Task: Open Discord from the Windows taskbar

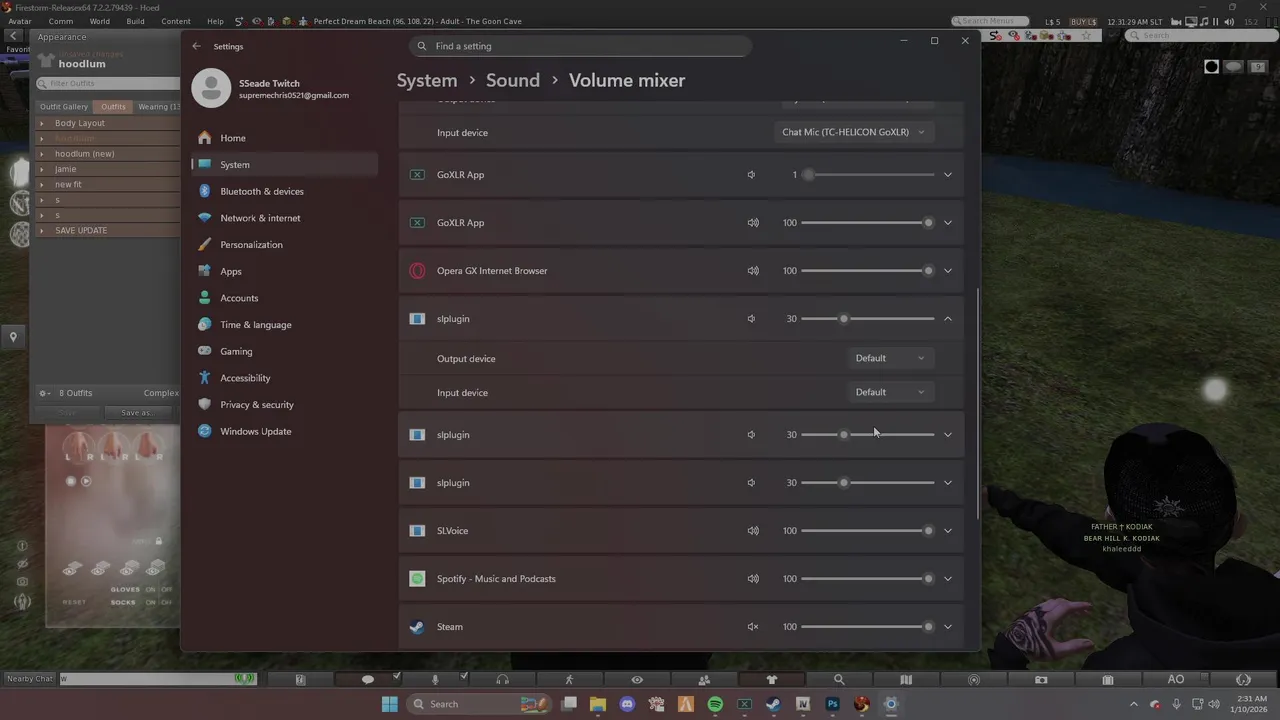Action: (x=627, y=704)
